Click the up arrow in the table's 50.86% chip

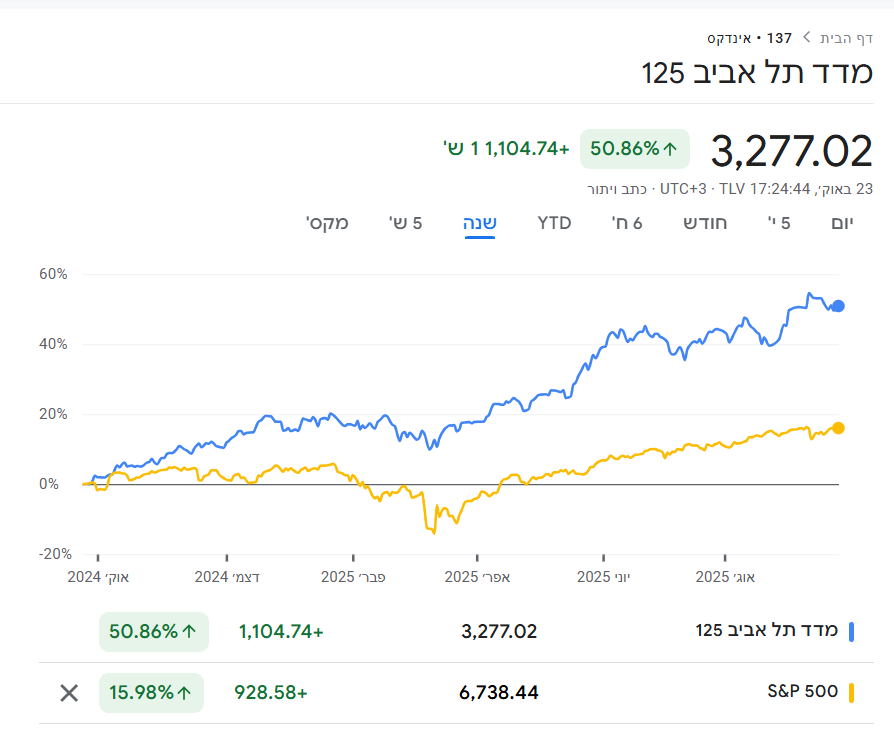189,632
